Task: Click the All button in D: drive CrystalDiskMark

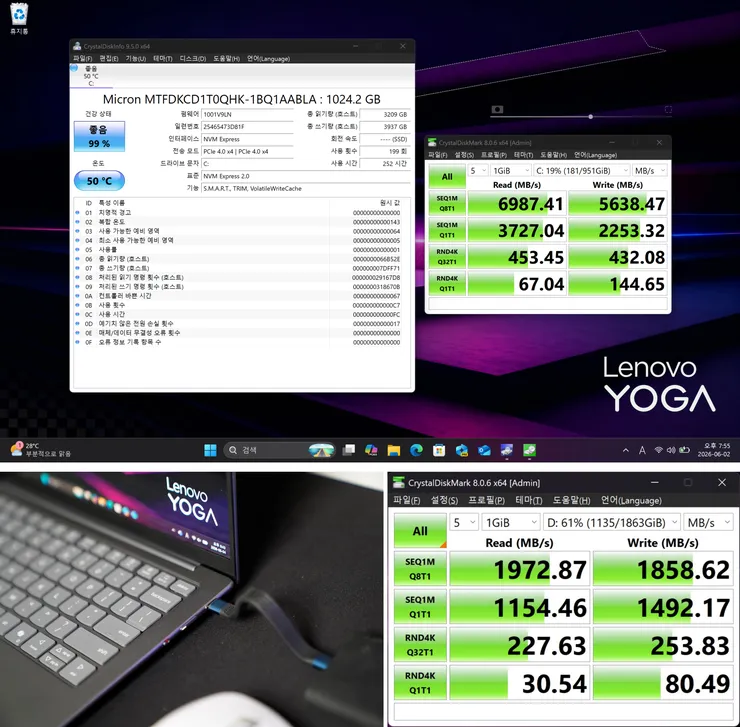Action: [420, 531]
